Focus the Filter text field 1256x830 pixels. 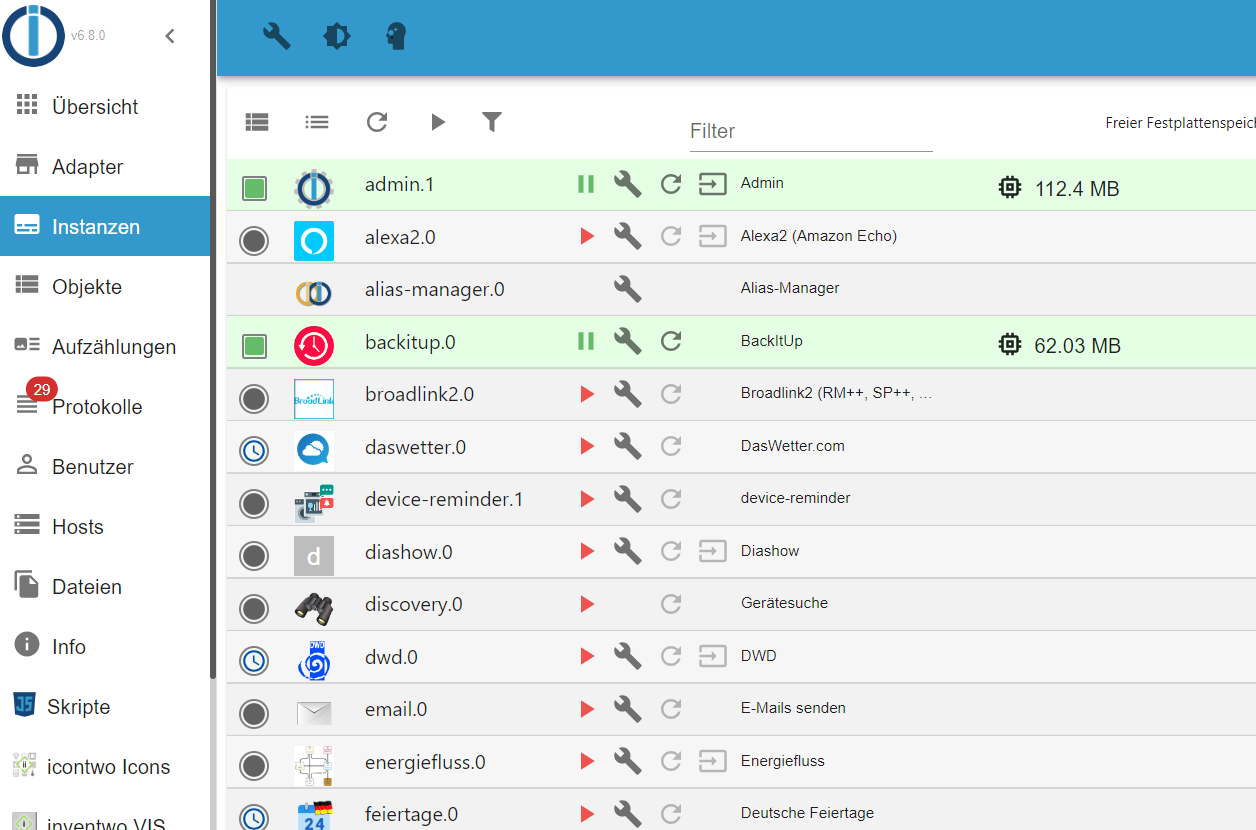(x=811, y=131)
